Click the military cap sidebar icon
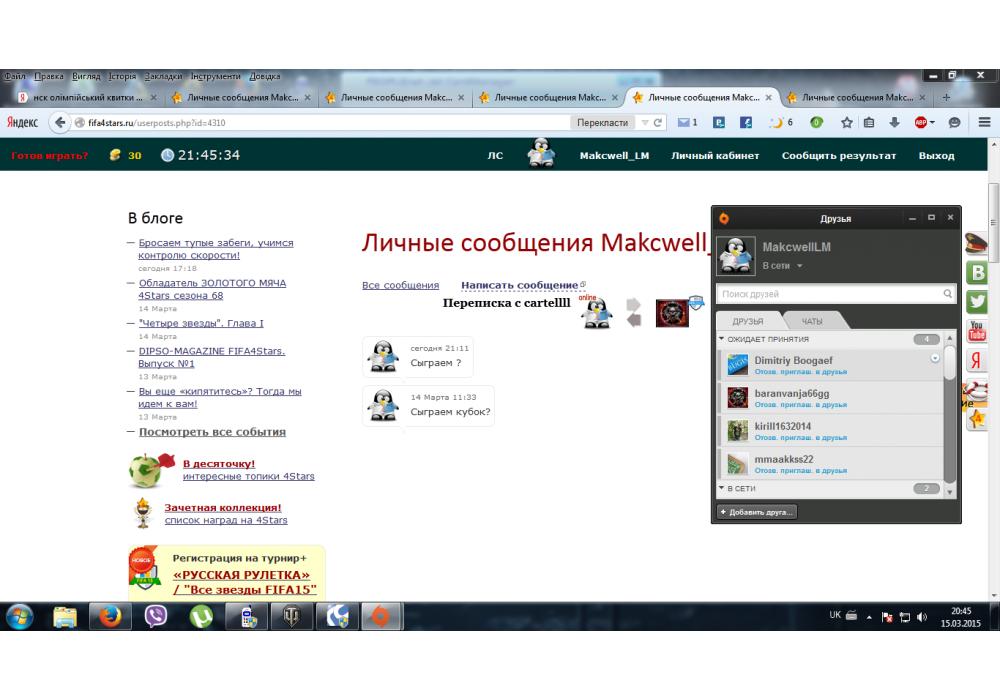This screenshot has height=700, width=1000. 976,243
